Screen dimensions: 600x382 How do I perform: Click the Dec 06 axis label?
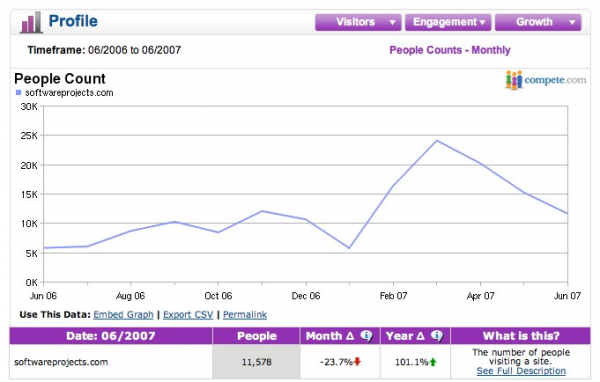(306, 296)
